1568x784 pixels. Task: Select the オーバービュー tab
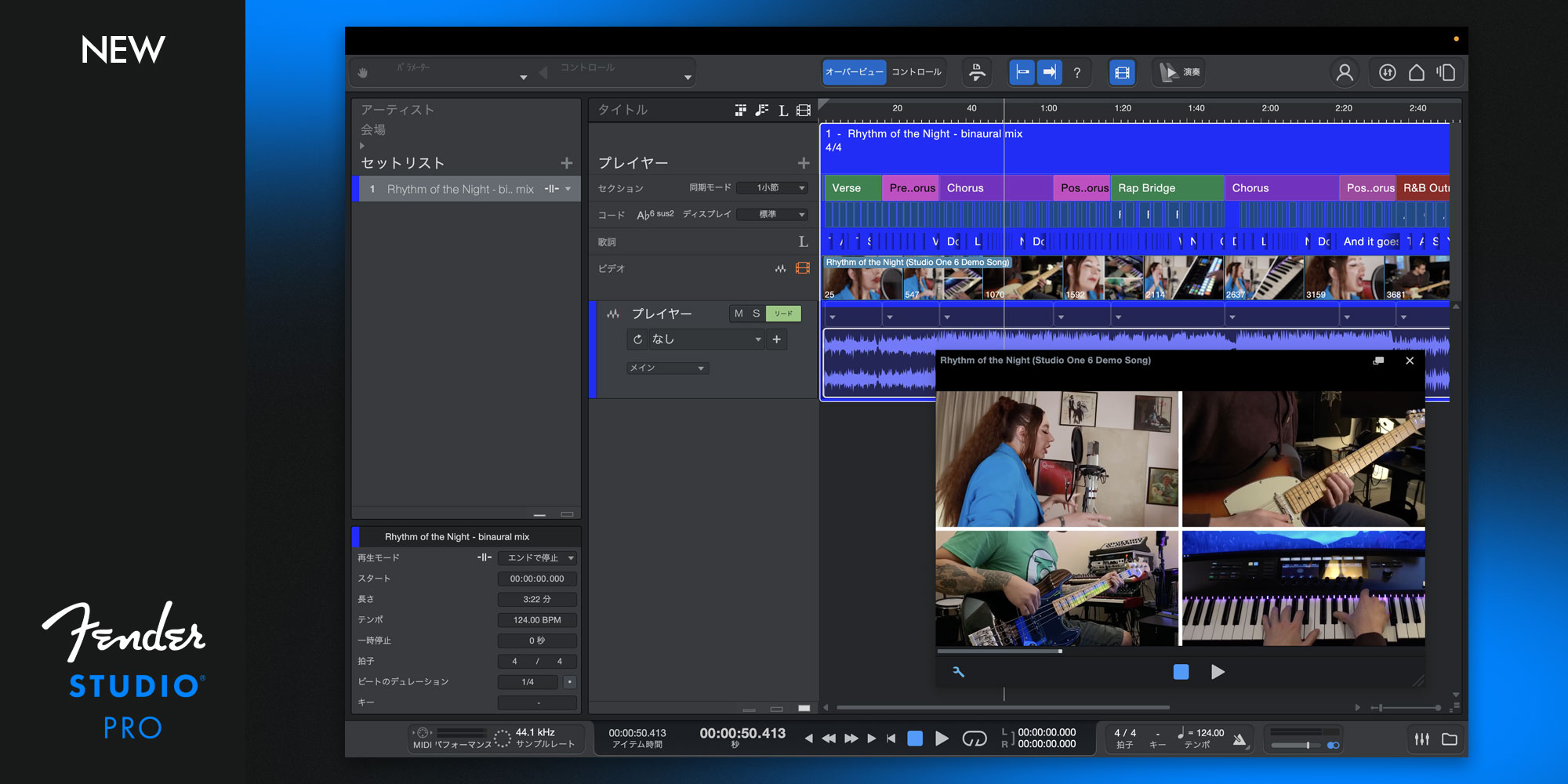click(854, 72)
